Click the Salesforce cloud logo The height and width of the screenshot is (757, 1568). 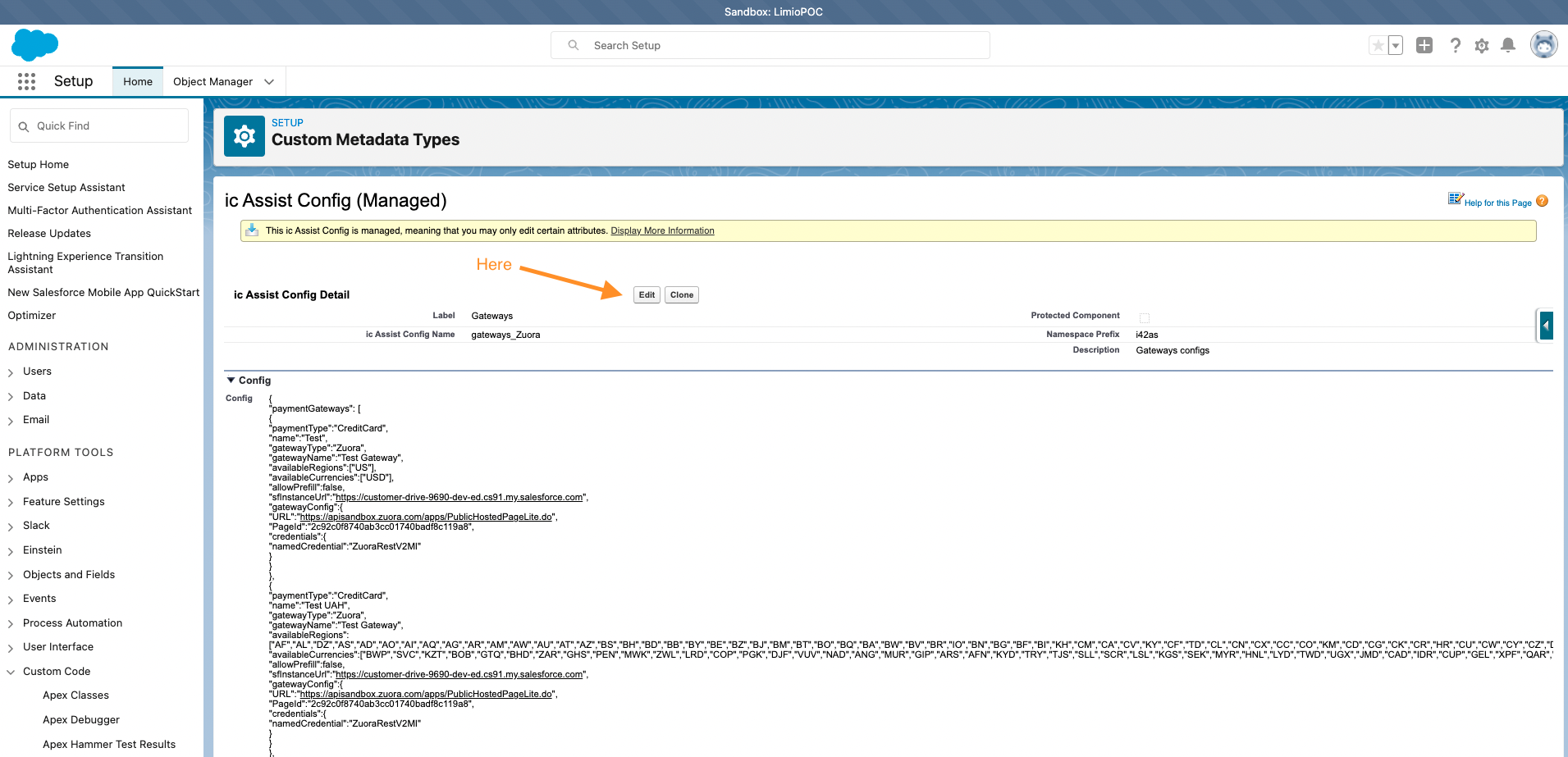(x=34, y=44)
